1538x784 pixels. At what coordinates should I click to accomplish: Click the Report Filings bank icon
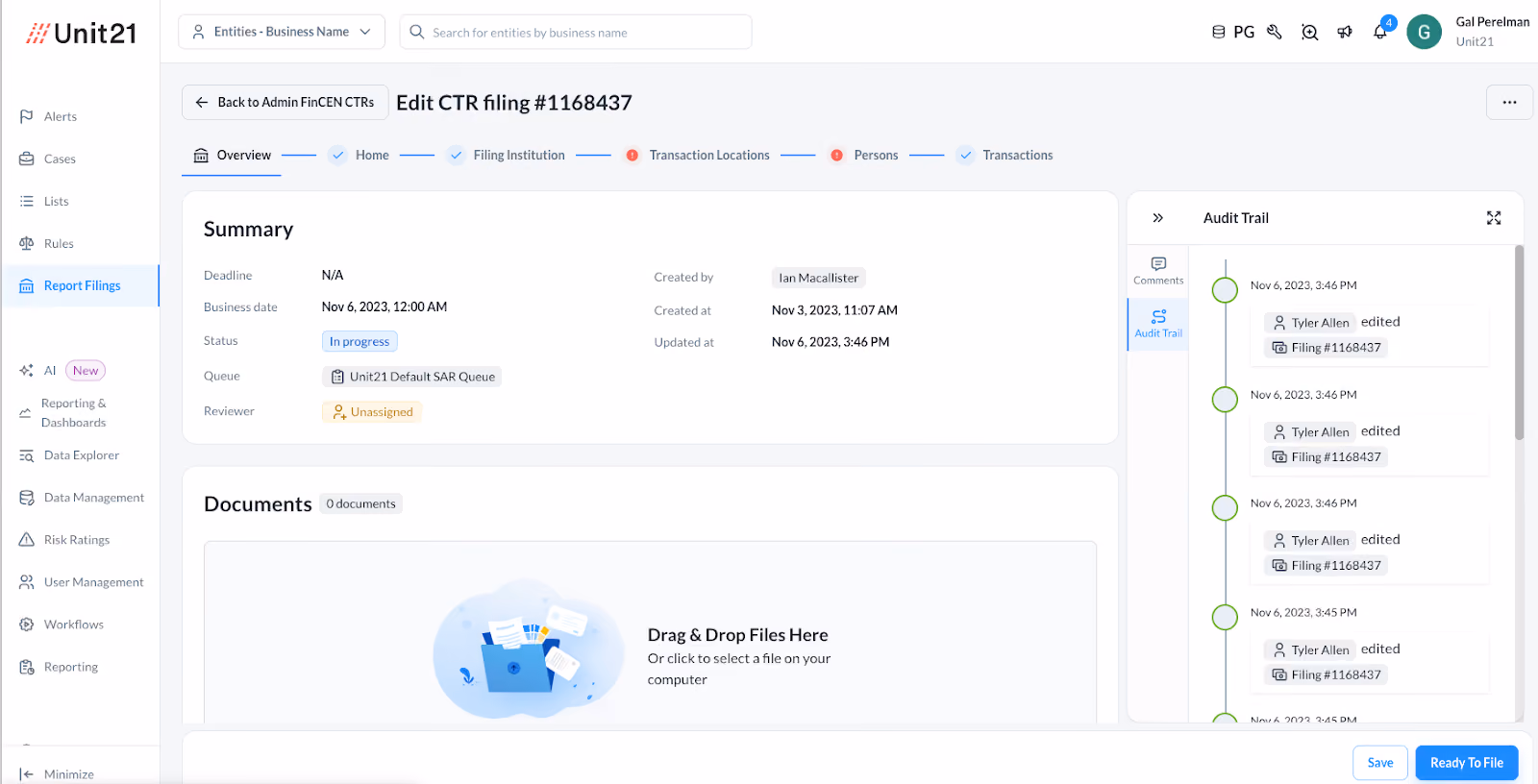click(x=27, y=285)
